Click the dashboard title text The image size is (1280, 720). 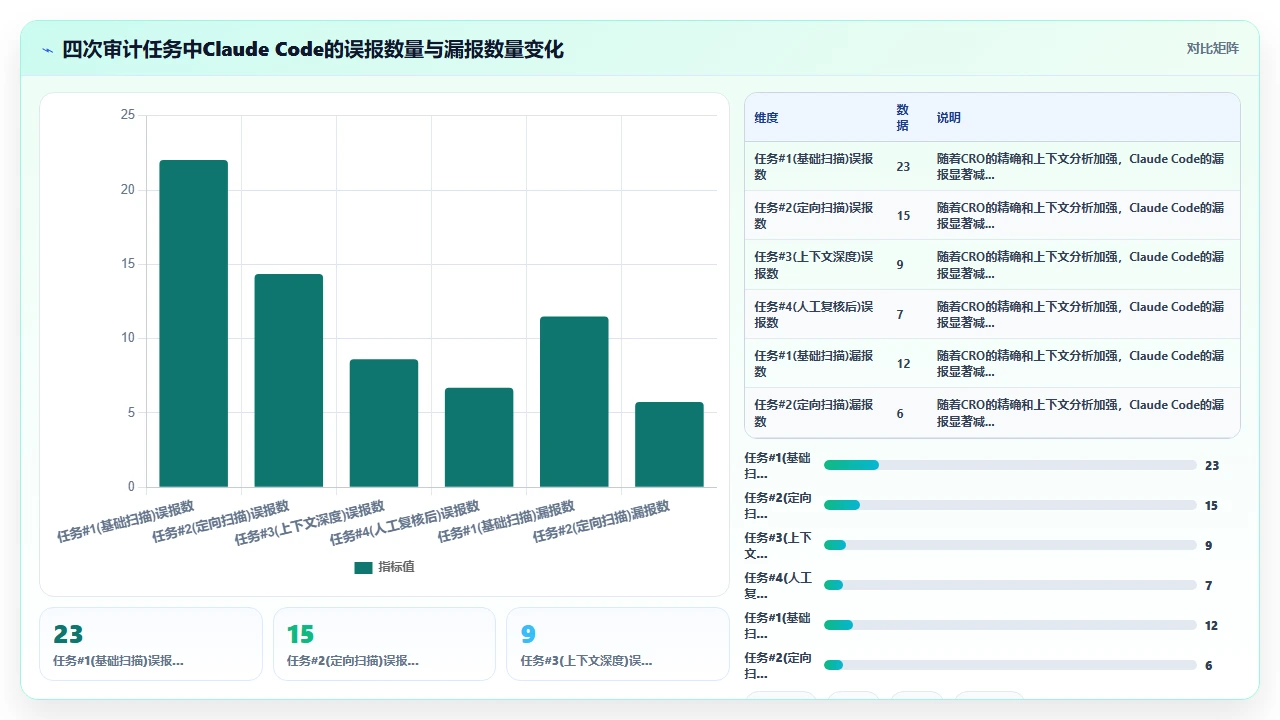point(313,49)
